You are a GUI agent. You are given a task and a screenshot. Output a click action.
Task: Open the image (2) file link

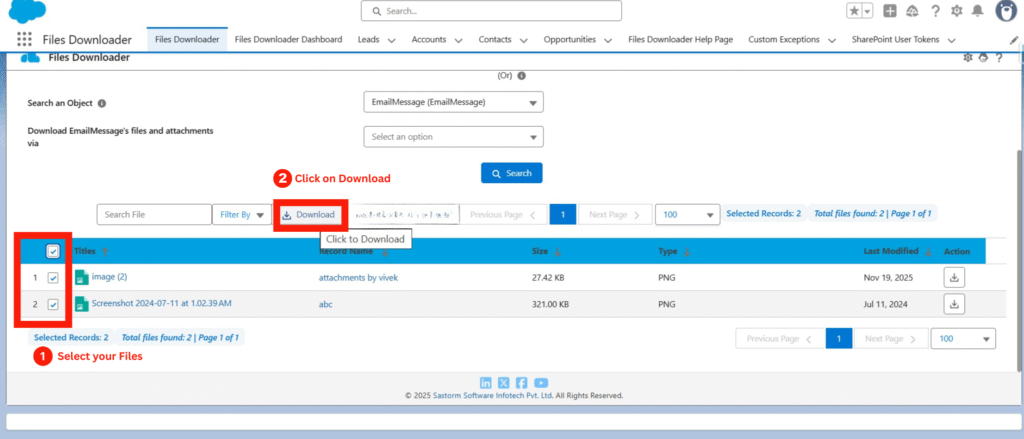tap(109, 277)
